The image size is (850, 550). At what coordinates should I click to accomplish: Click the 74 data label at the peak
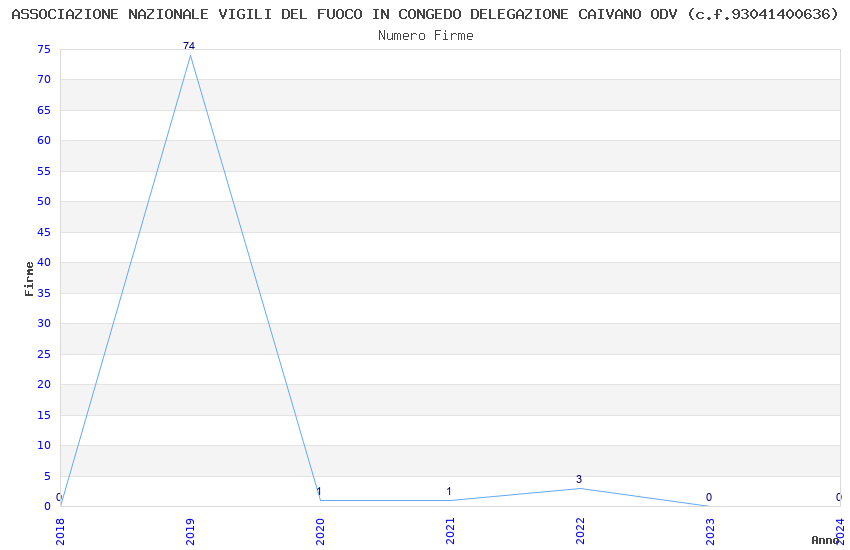189,46
